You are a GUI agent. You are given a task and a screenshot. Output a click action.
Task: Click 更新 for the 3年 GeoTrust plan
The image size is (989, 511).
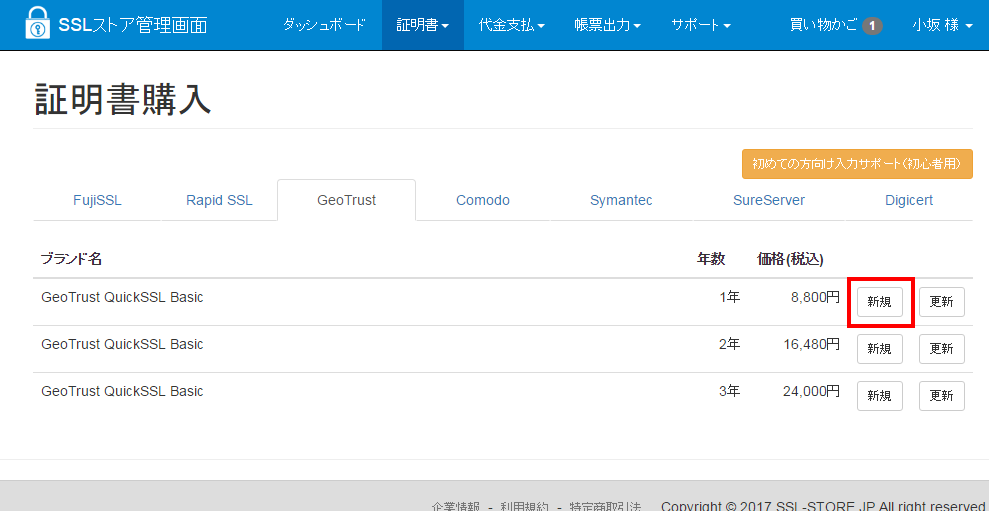(x=942, y=396)
